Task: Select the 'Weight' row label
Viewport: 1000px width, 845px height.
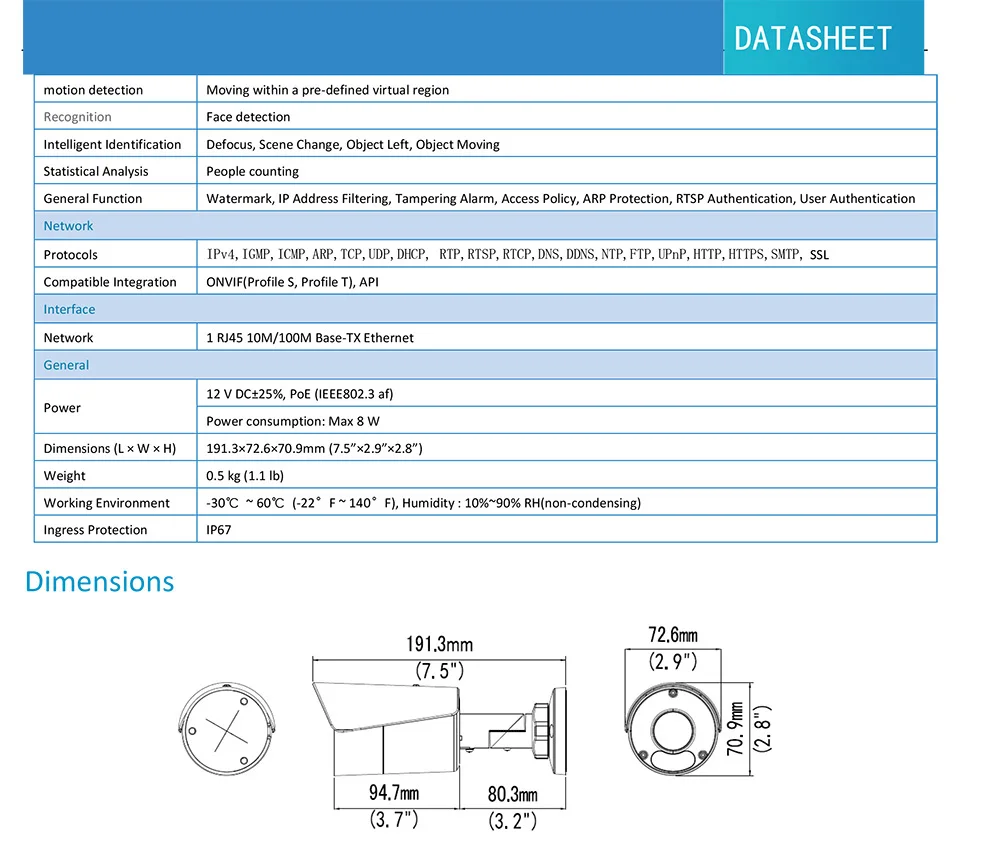Action: tap(64, 476)
